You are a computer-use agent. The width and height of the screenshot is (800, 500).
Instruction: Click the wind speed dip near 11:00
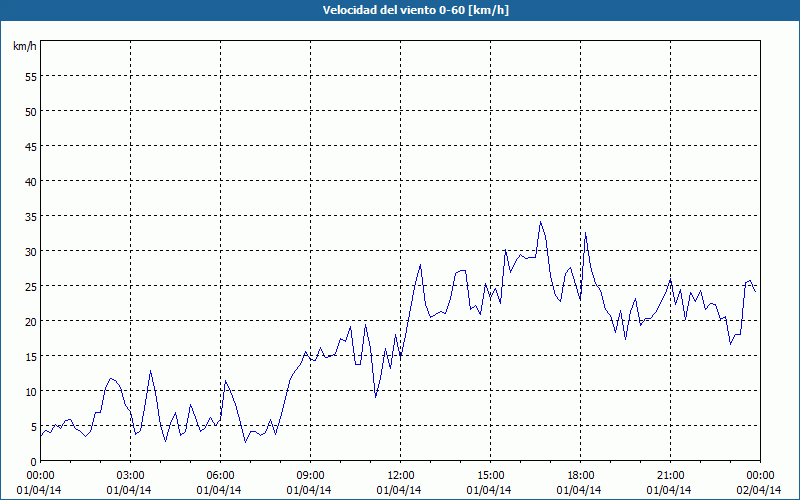(x=376, y=396)
